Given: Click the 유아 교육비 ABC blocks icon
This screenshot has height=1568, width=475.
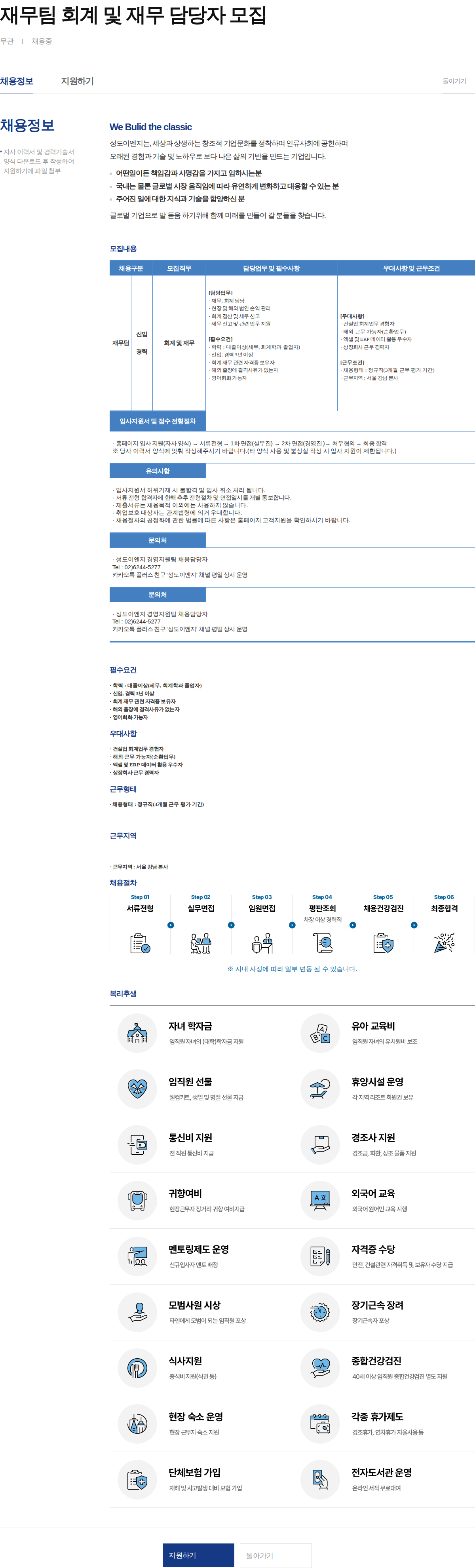Looking at the screenshot, I should point(320,1032).
